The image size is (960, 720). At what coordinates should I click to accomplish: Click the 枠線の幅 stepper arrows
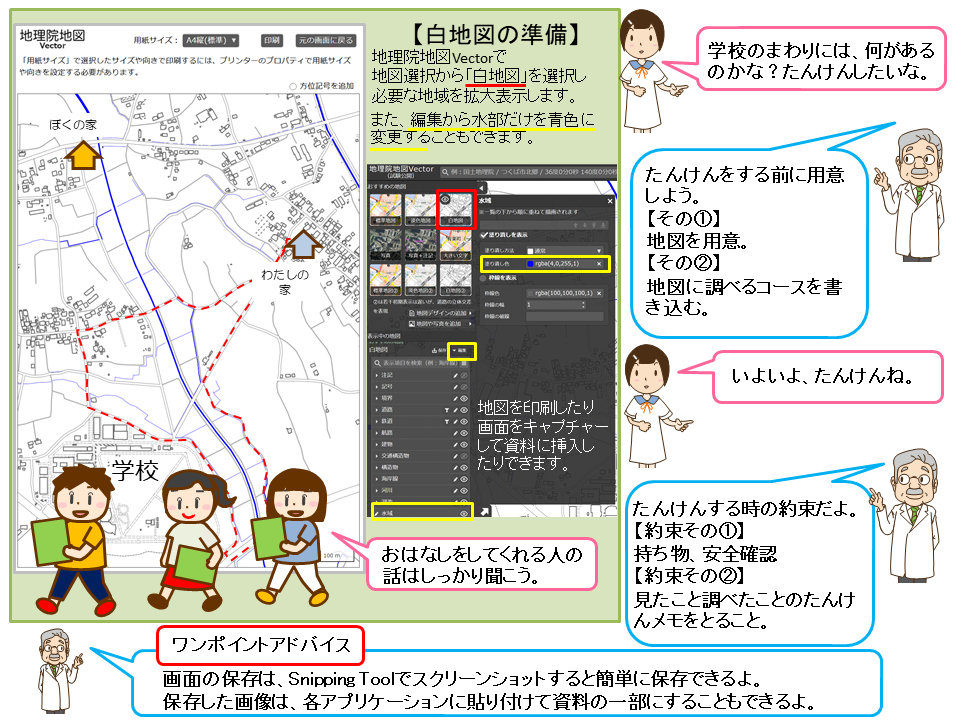pos(583,305)
